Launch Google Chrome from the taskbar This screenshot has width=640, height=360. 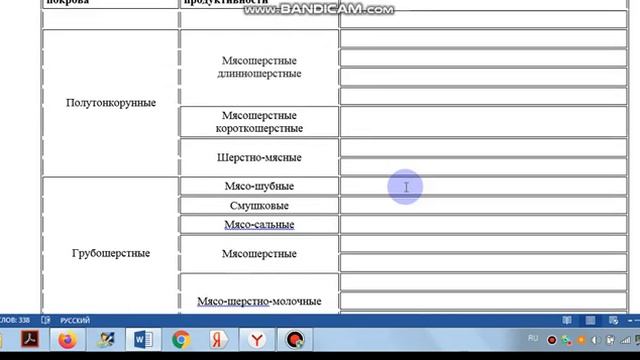[x=181, y=340]
